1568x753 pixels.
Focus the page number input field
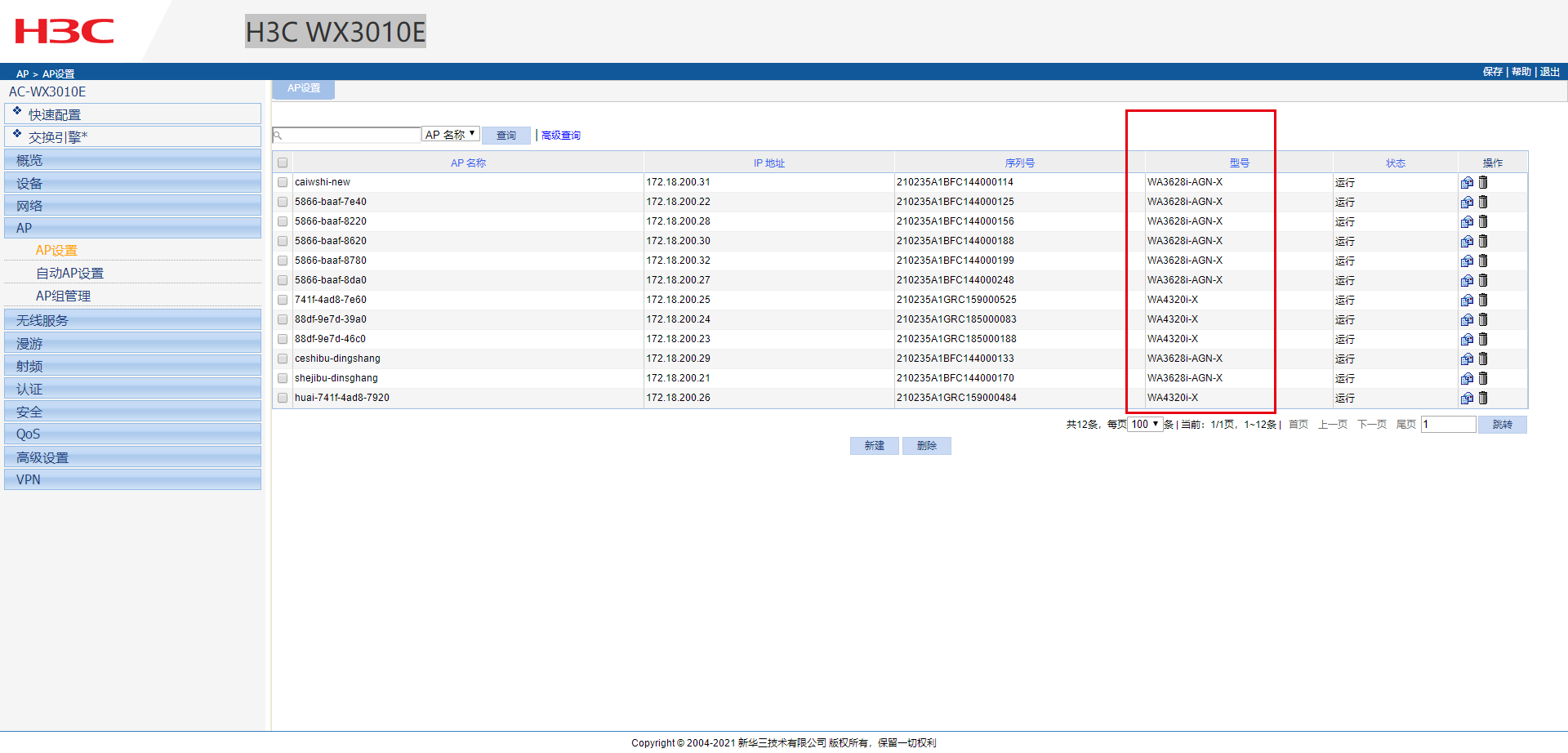click(1449, 424)
